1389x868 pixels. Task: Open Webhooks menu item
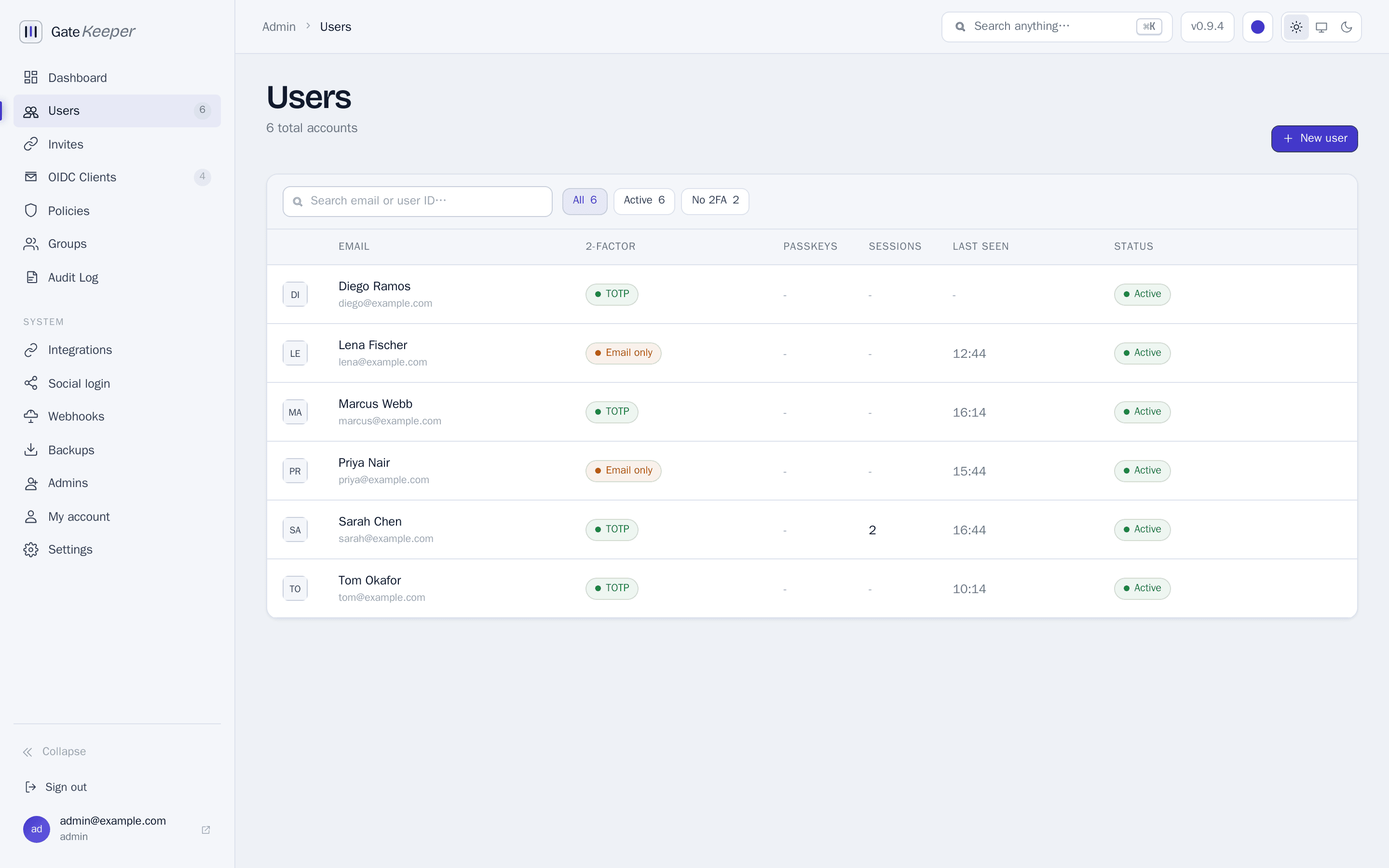tap(117, 416)
